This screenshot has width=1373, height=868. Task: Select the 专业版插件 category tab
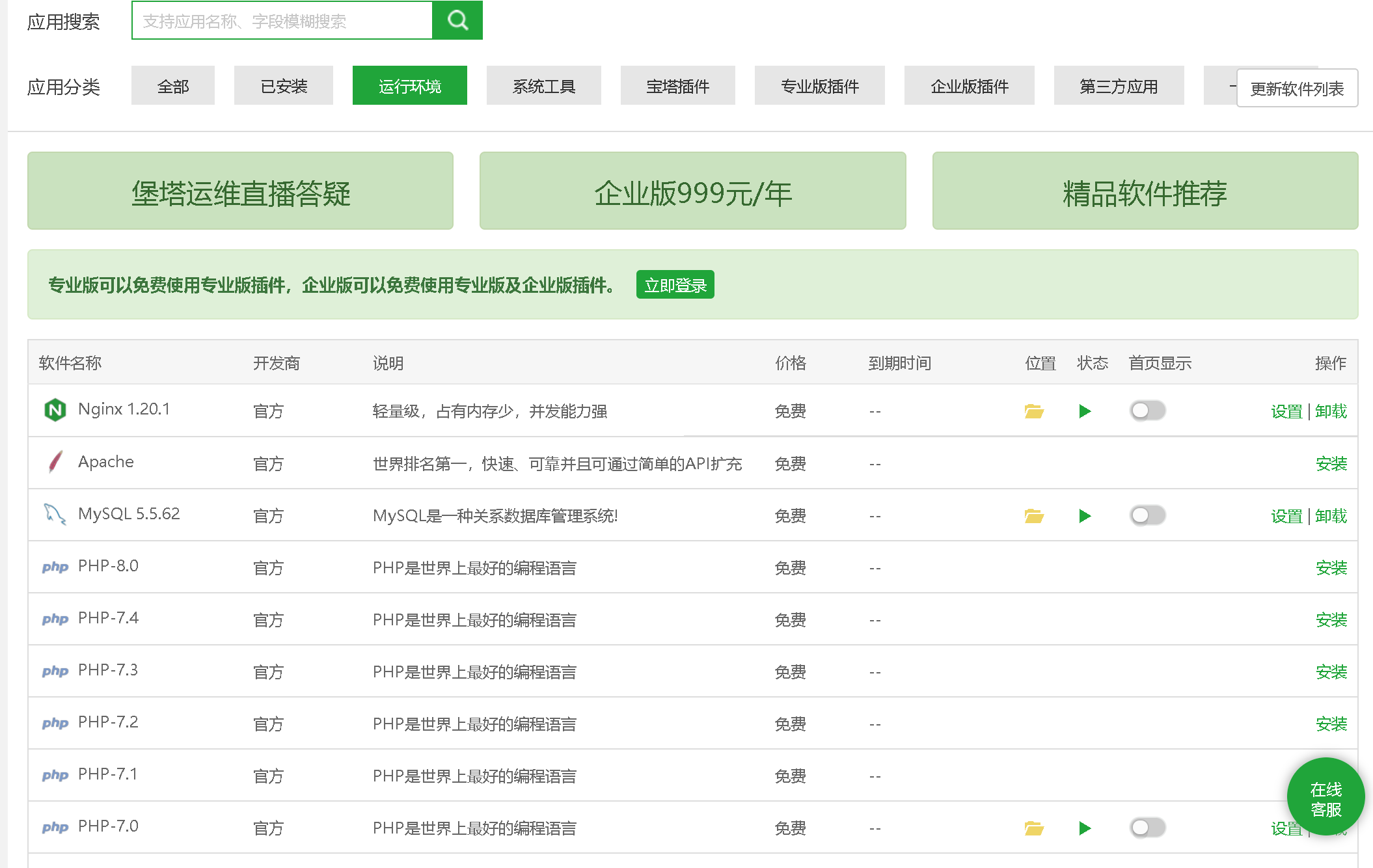click(x=820, y=85)
